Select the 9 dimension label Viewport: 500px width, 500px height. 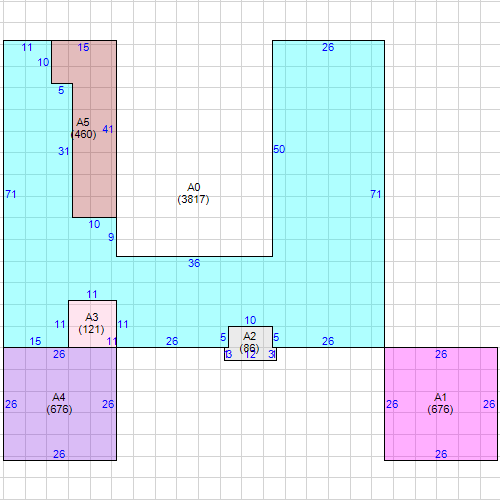click(x=111, y=237)
